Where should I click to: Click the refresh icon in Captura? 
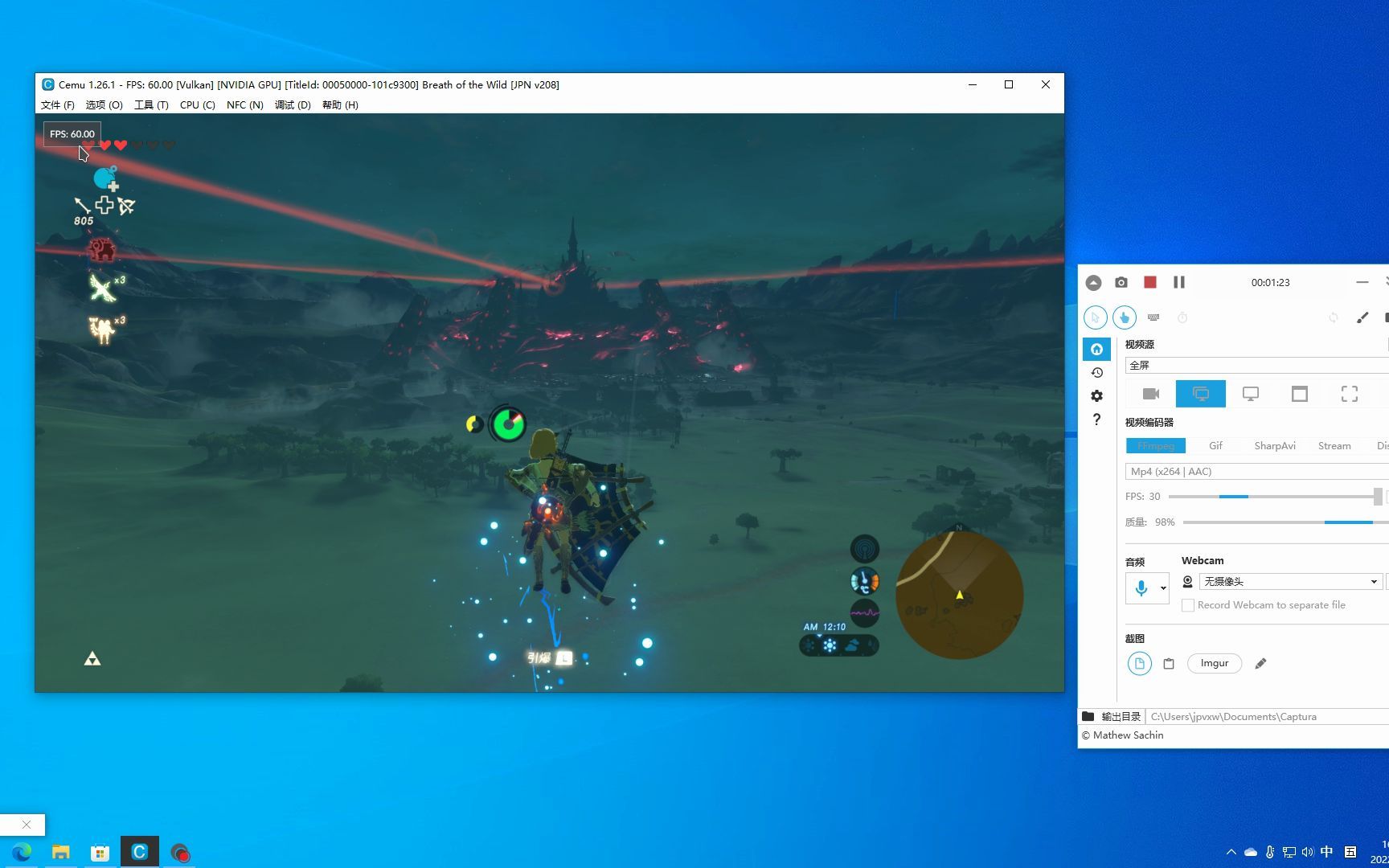tap(1334, 317)
